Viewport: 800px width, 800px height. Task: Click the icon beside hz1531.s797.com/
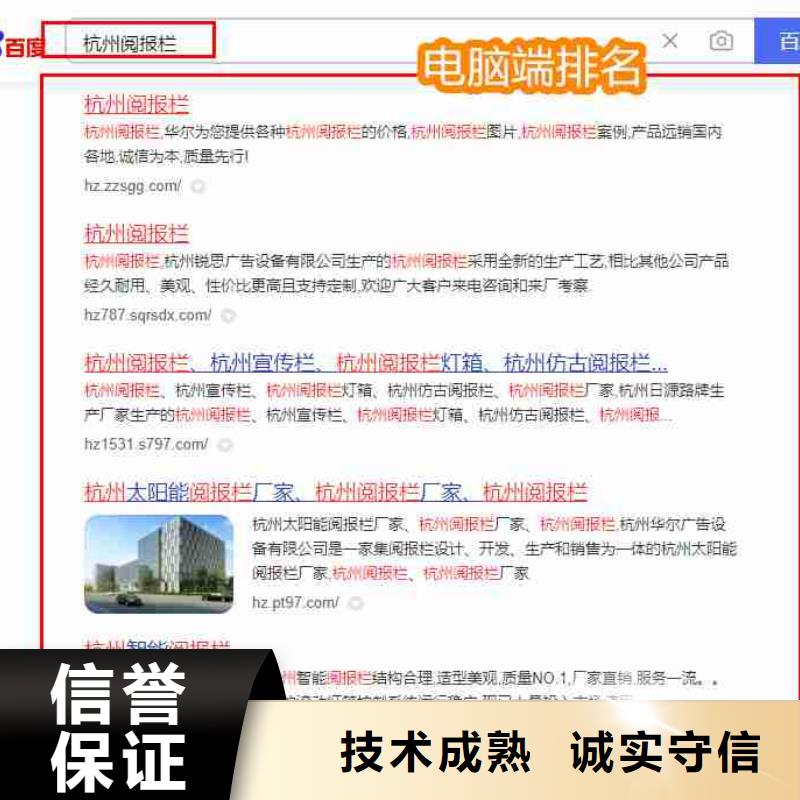(225, 445)
